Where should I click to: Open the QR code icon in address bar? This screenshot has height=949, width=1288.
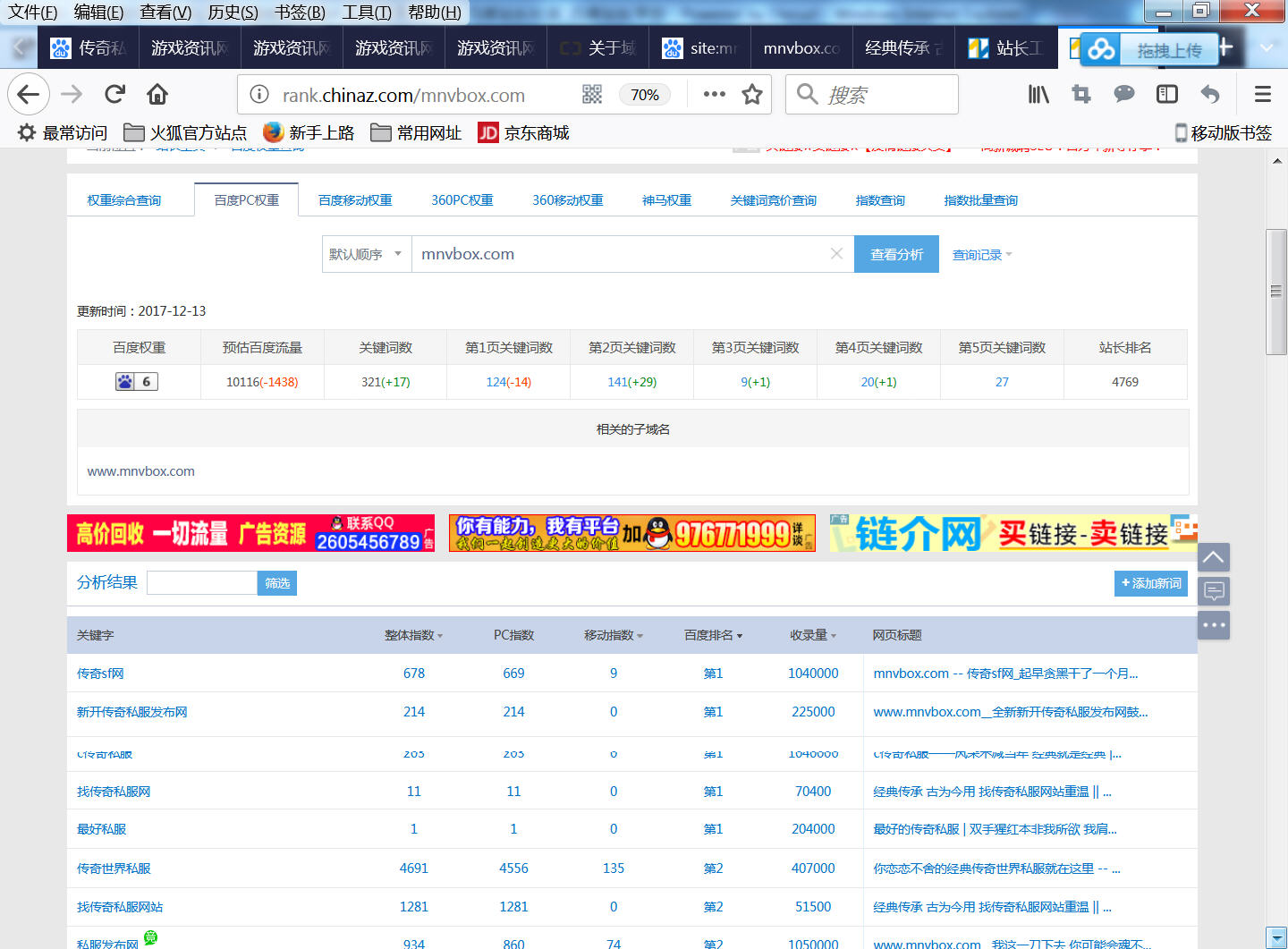(592, 94)
